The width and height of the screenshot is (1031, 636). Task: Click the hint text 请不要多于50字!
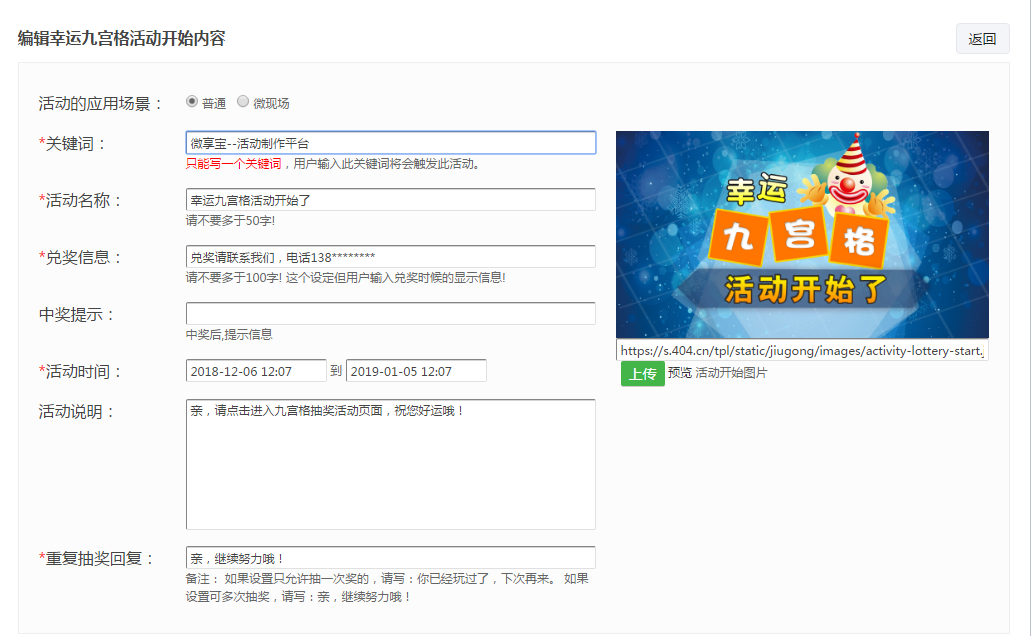click(x=230, y=221)
